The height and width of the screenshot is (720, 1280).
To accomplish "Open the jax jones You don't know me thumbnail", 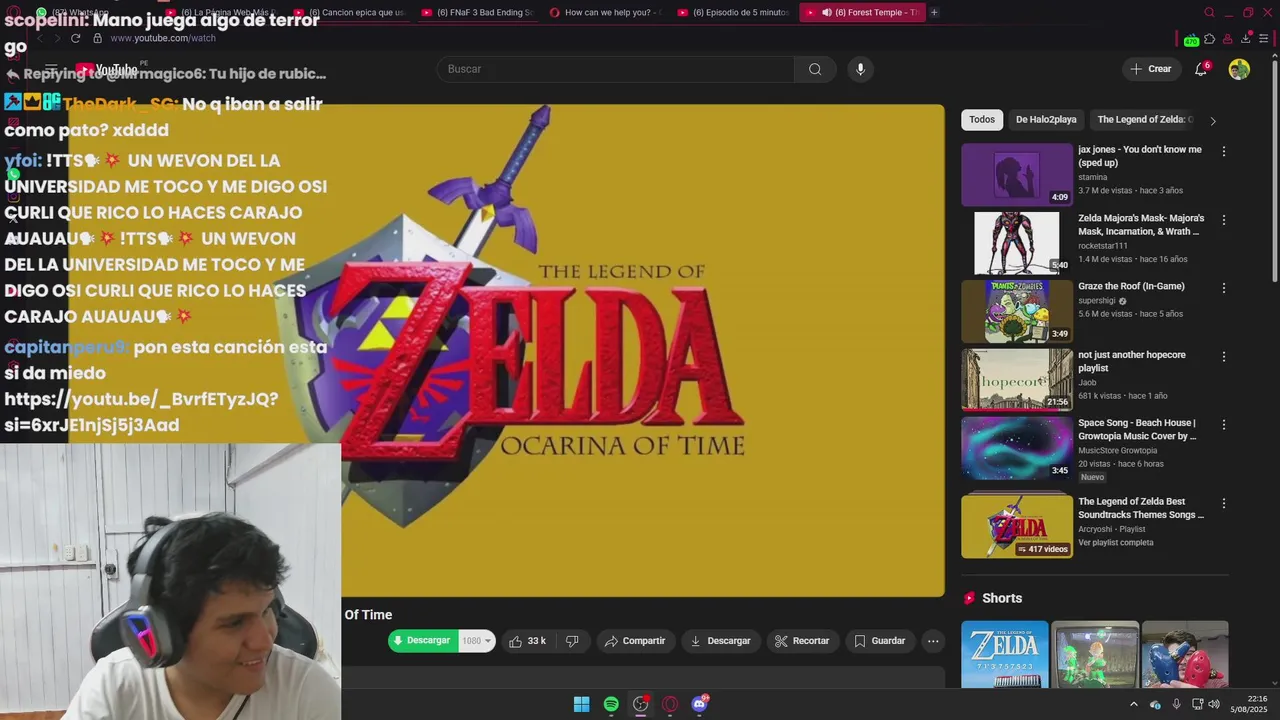I will (x=1017, y=175).
